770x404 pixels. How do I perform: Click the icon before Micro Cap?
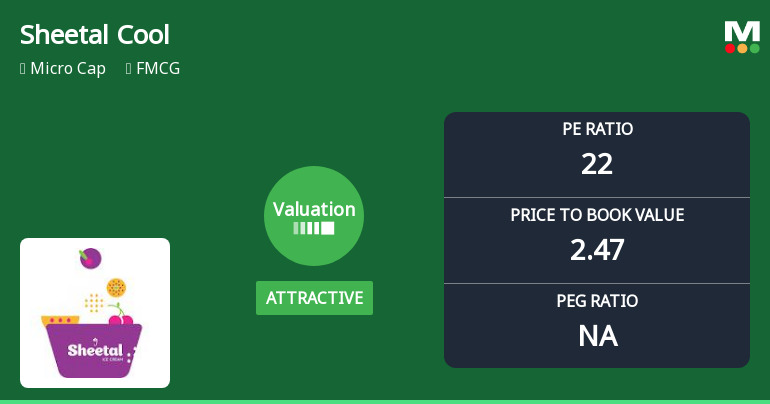[x=23, y=69]
